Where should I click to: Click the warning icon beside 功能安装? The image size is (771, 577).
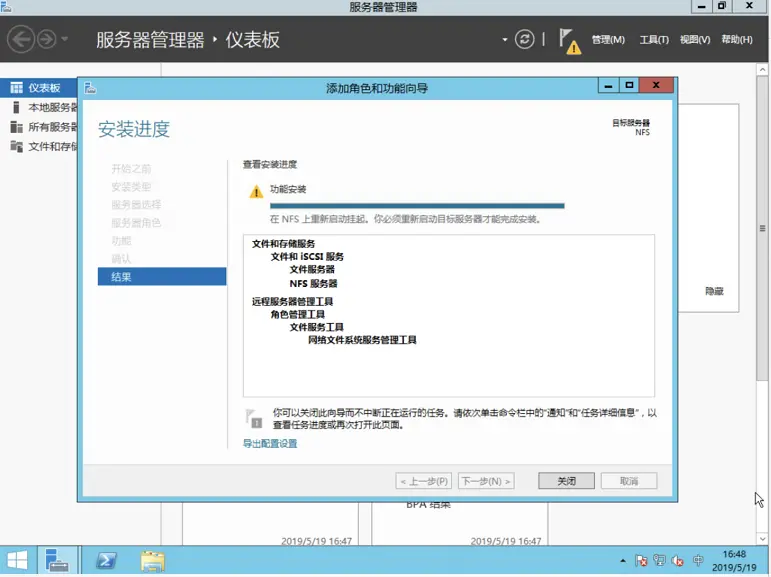pos(256,191)
